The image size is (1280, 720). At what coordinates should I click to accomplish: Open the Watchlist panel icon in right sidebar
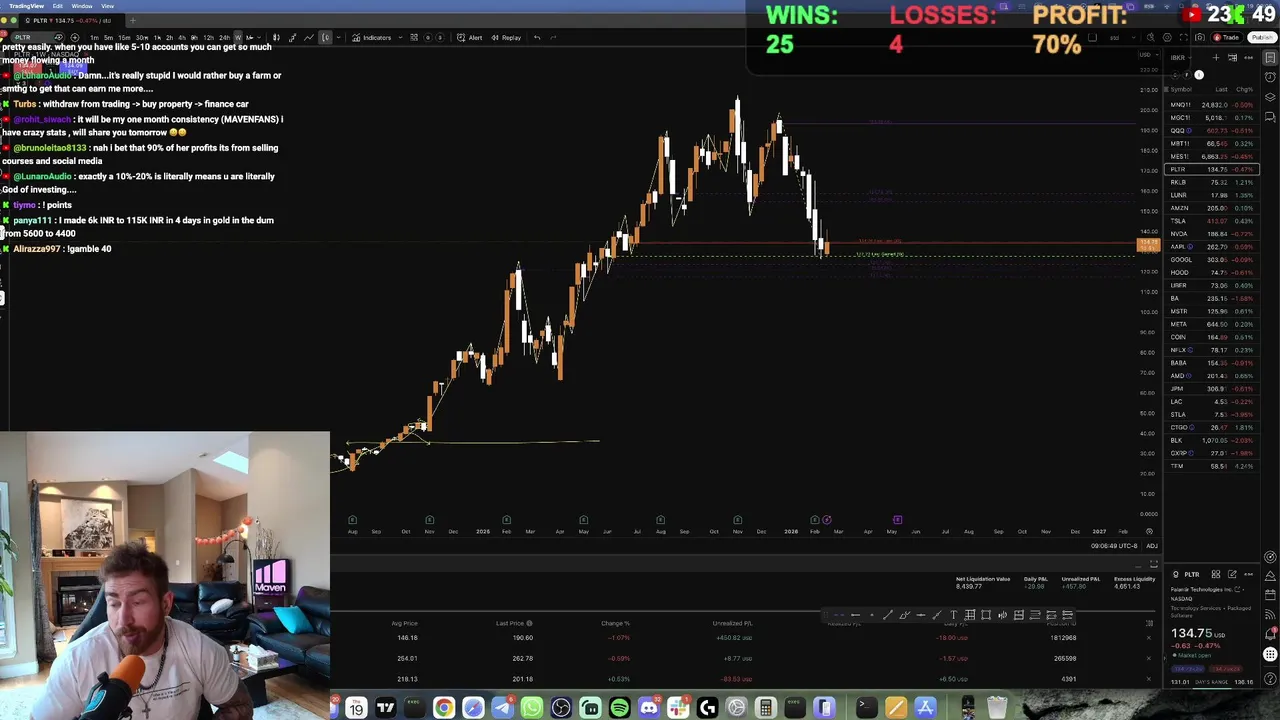[x=1270, y=57]
